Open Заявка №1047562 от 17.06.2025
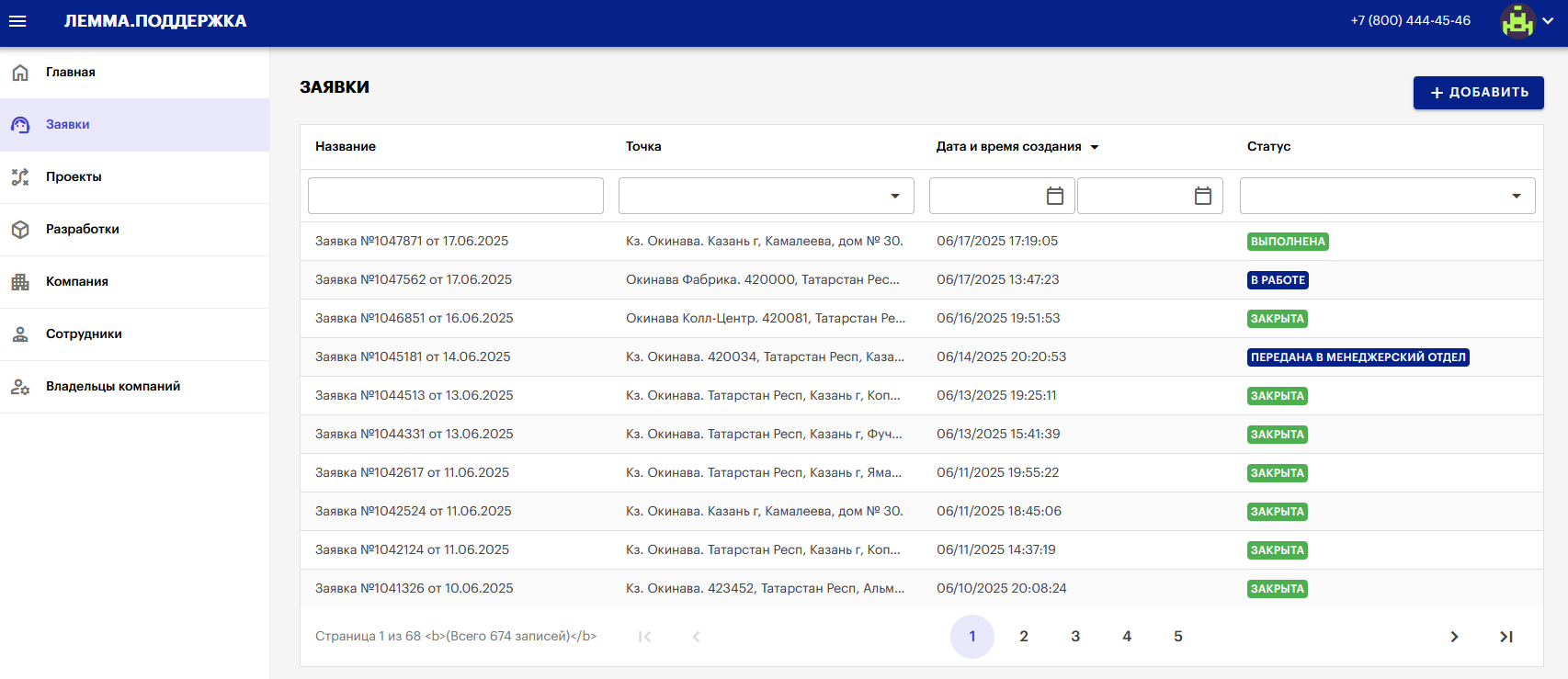This screenshot has width=1568, height=679. tap(414, 280)
